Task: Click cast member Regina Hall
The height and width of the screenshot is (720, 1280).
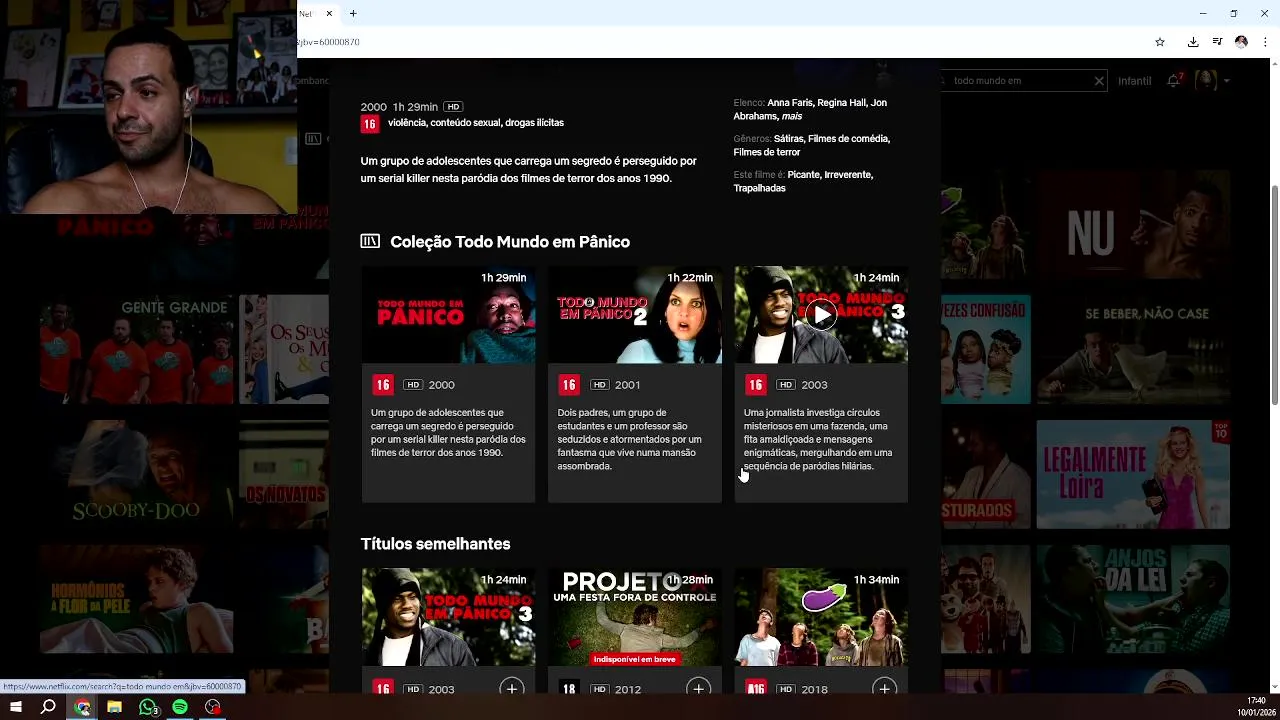Action: click(x=841, y=103)
